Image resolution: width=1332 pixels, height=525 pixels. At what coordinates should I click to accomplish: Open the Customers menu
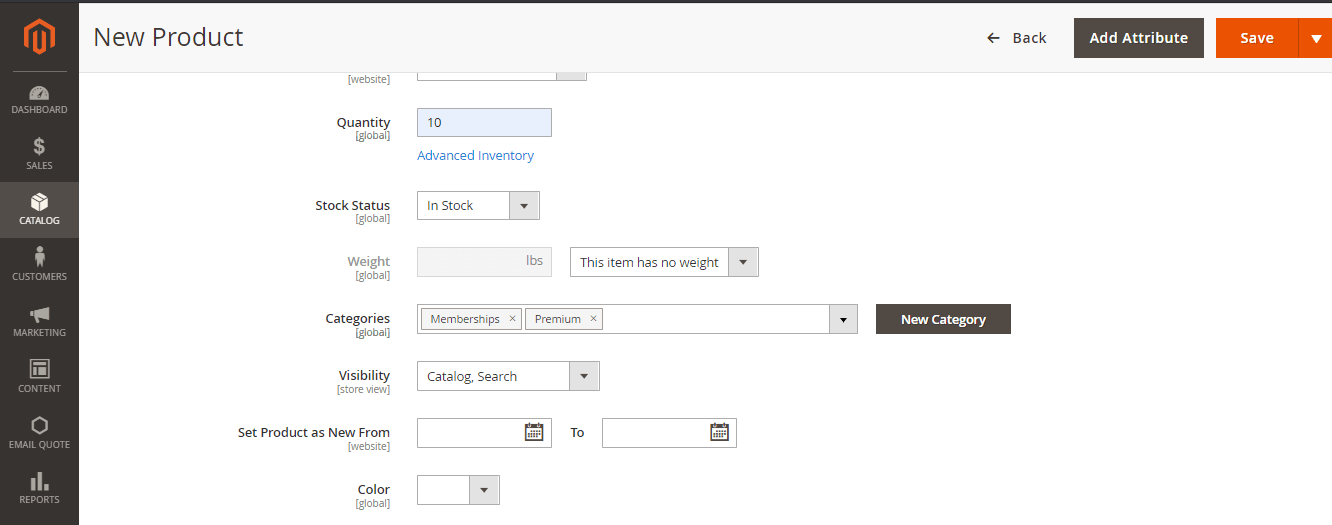pos(39,265)
